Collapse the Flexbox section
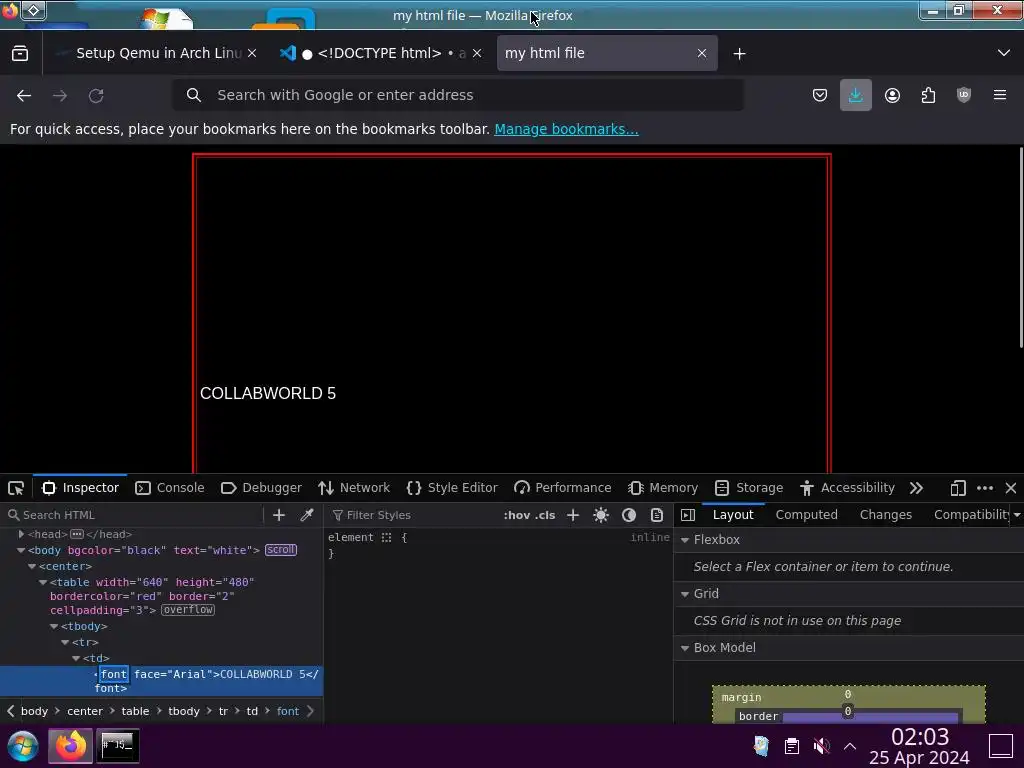Image resolution: width=1024 pixels, height=768 pixels. [685, 540]
